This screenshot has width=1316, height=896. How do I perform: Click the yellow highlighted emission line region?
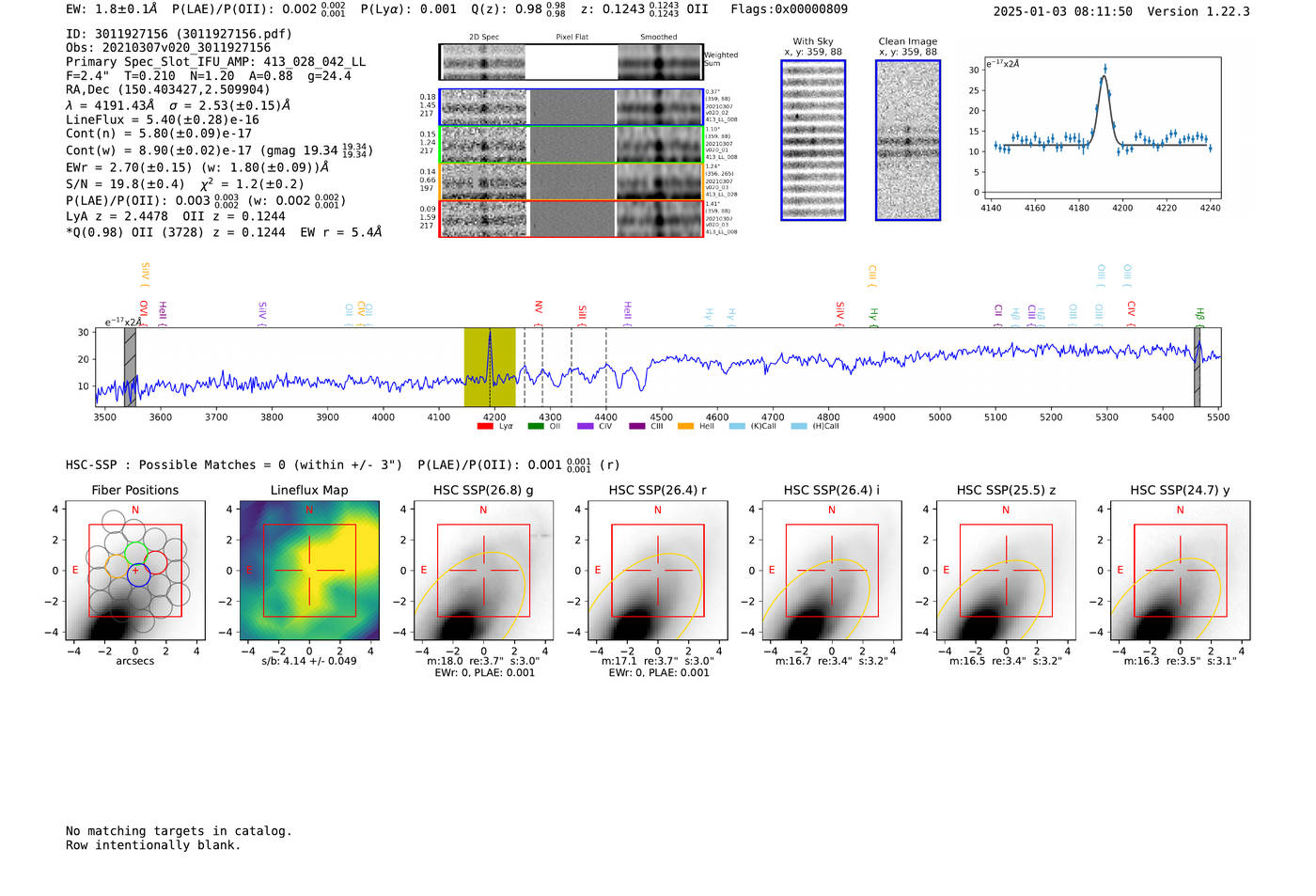(x=490, y=368)
